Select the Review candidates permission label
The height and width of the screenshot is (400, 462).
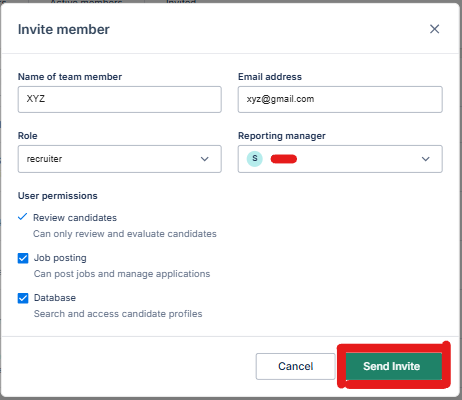[75, 218]
